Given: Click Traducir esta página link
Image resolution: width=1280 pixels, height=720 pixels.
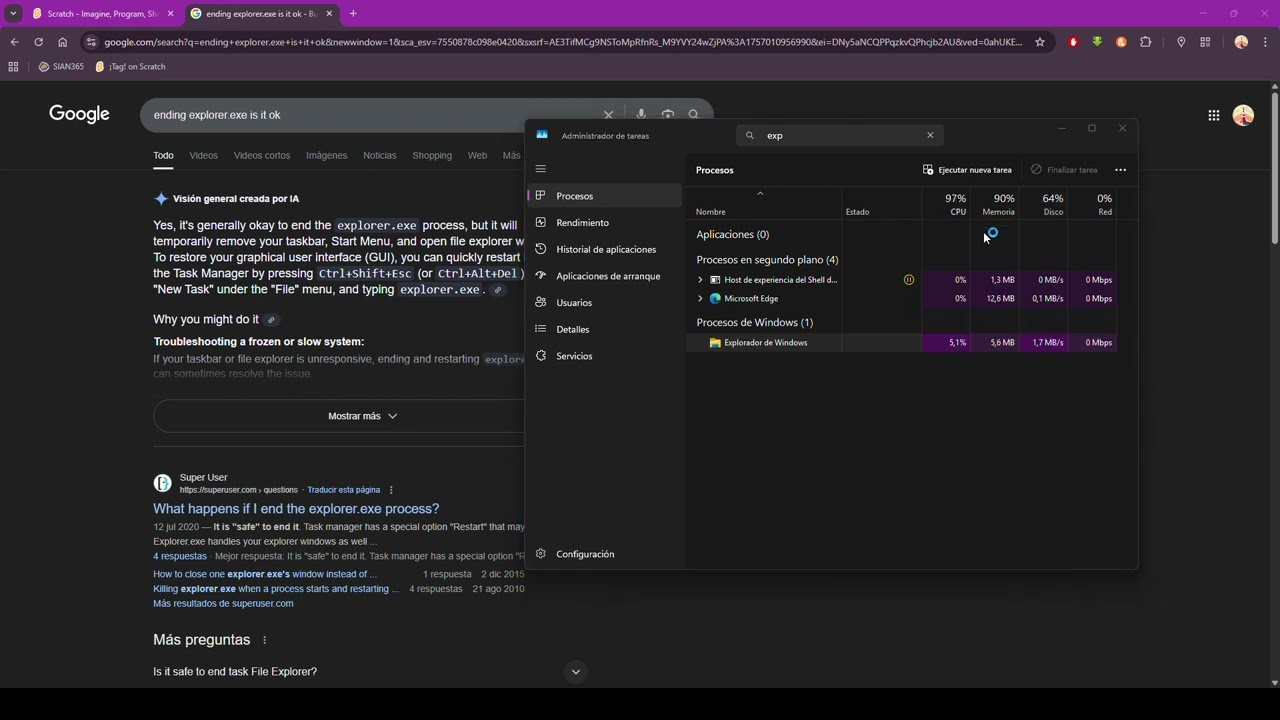Looking at the screenshot, I should tap(343, 490).
